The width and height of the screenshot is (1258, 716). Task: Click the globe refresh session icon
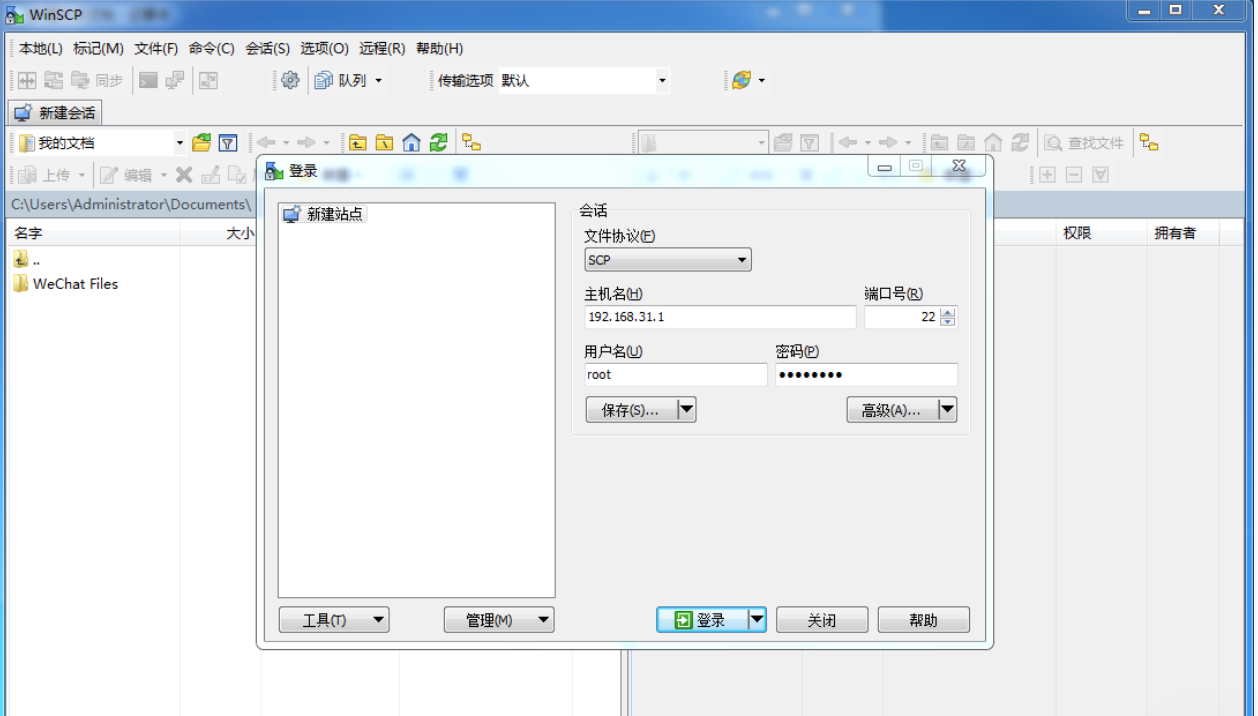pyautogui.click(x=741, y=81)
